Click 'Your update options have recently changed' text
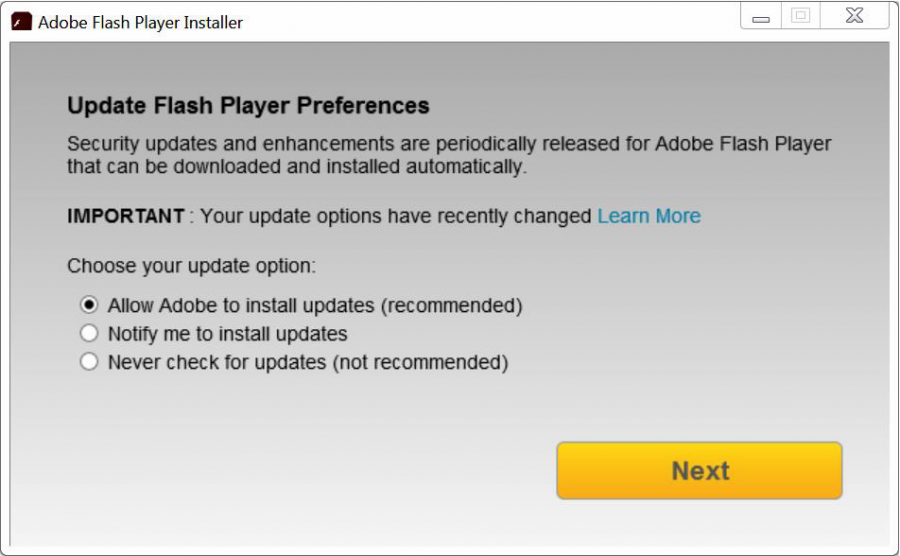The width and height of the screenshot is (900, 556). pyautogui.click(x=396, y=216)
